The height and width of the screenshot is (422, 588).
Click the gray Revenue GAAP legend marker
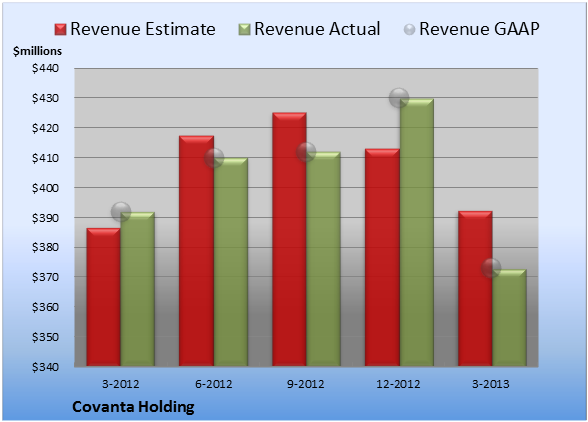click(x=410, y=30)
